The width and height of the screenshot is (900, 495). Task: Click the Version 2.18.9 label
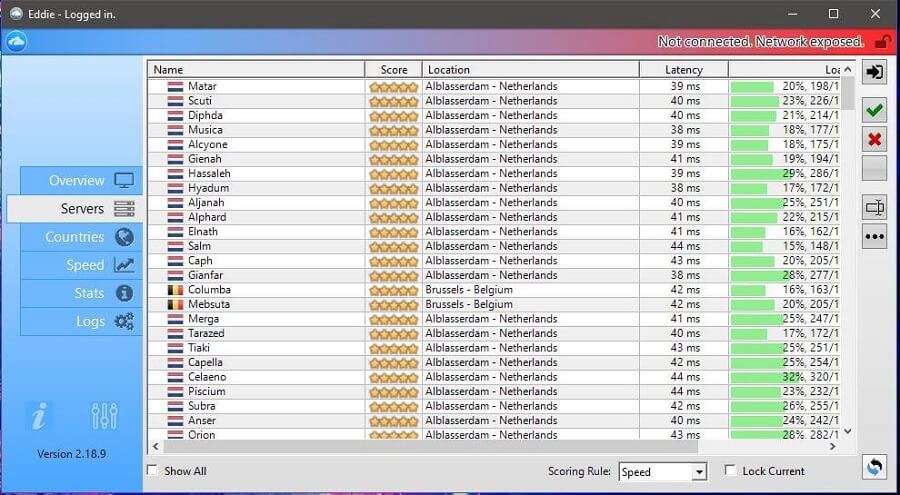[x=72, y=454]
